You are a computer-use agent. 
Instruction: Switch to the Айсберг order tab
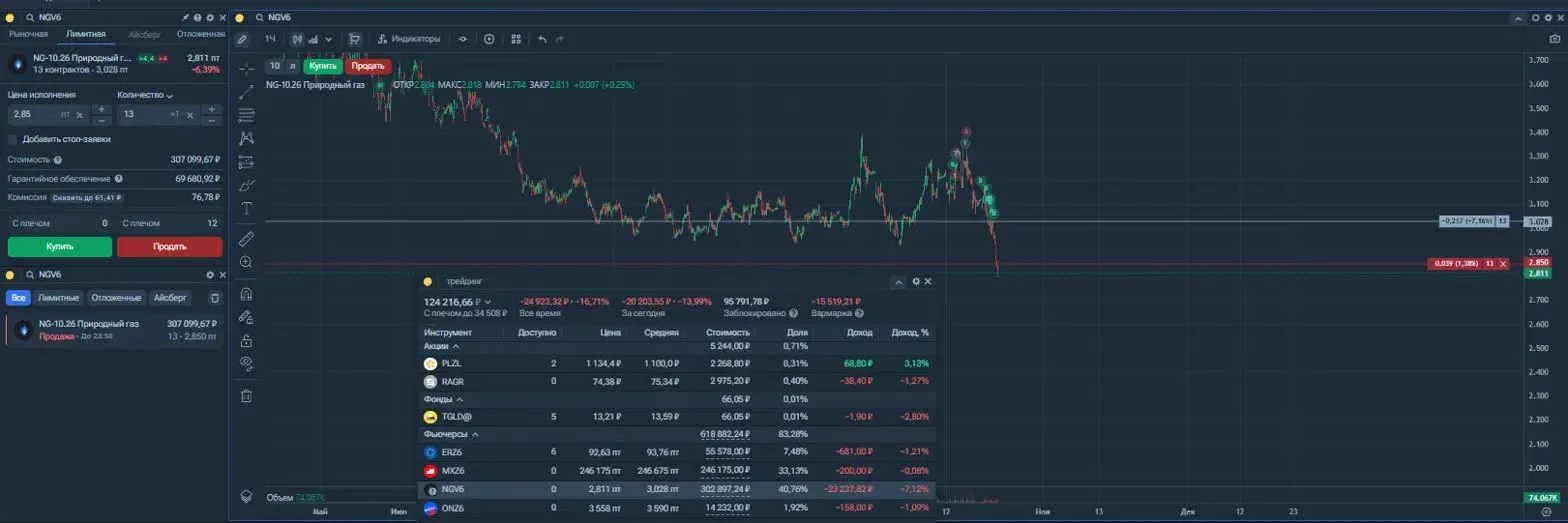tap(144, 34)
